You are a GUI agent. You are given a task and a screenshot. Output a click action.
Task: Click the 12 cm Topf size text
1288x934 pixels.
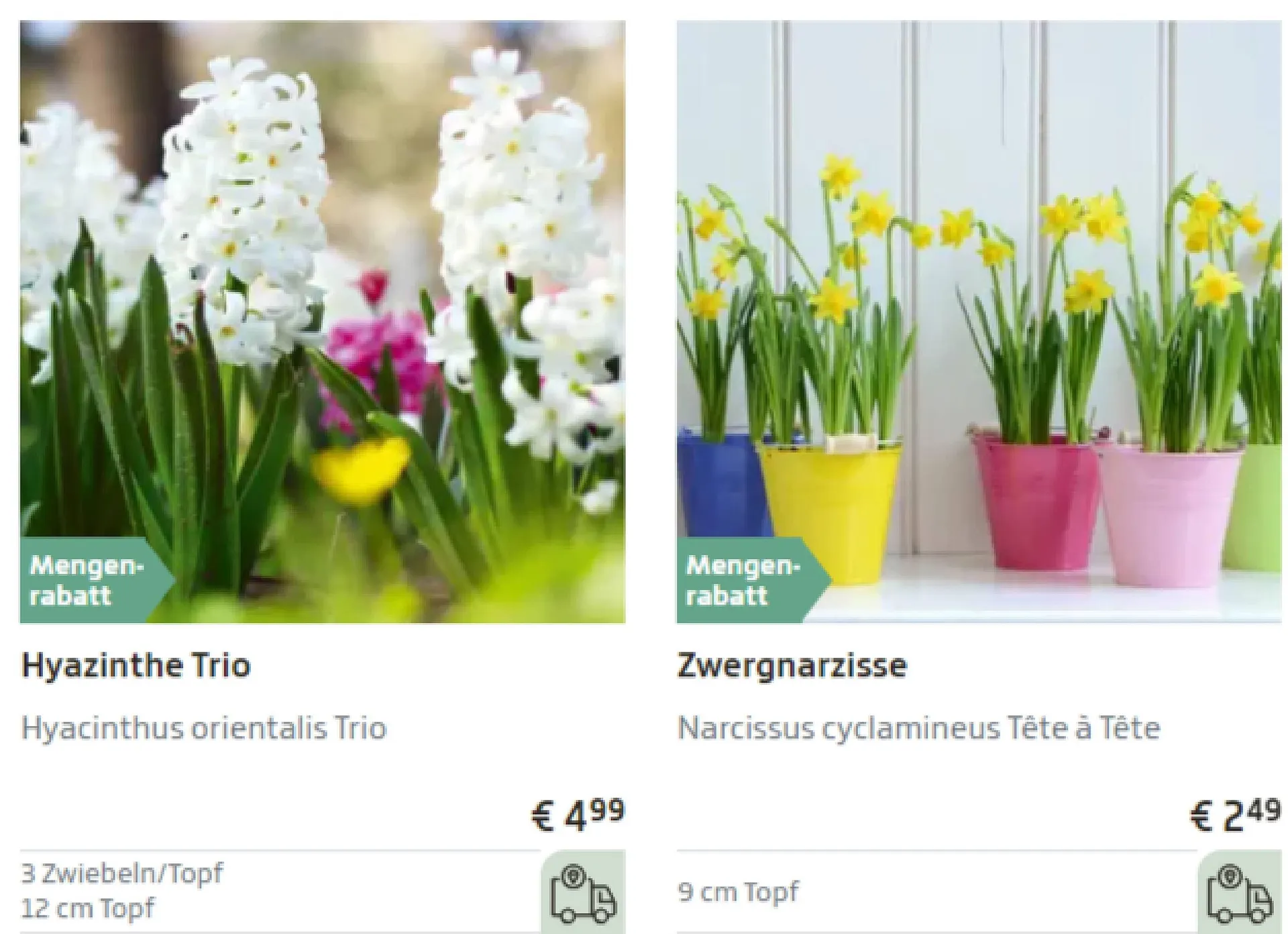point(88,908)
